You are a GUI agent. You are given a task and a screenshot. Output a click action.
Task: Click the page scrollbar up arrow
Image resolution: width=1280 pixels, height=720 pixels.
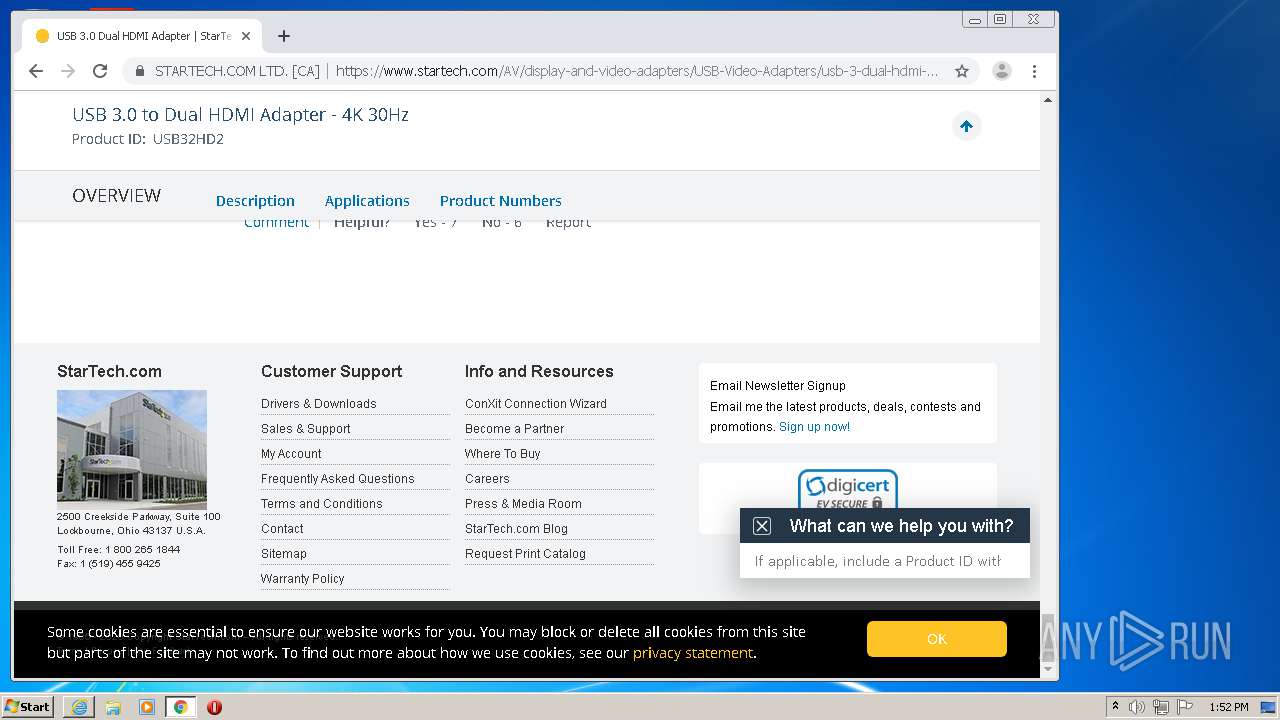[x=1048, y=100]
